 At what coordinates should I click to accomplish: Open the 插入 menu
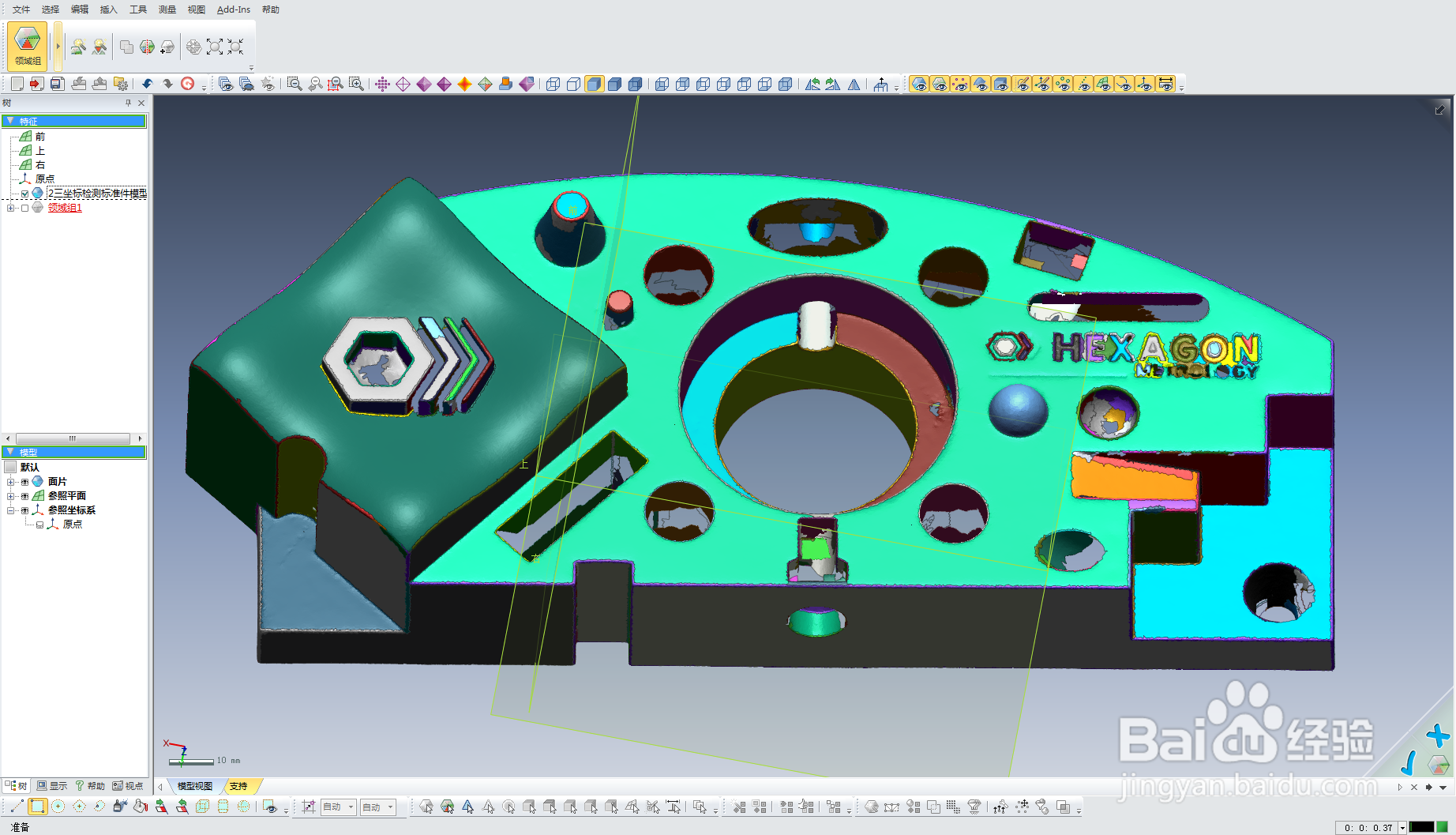pos(108,9)
